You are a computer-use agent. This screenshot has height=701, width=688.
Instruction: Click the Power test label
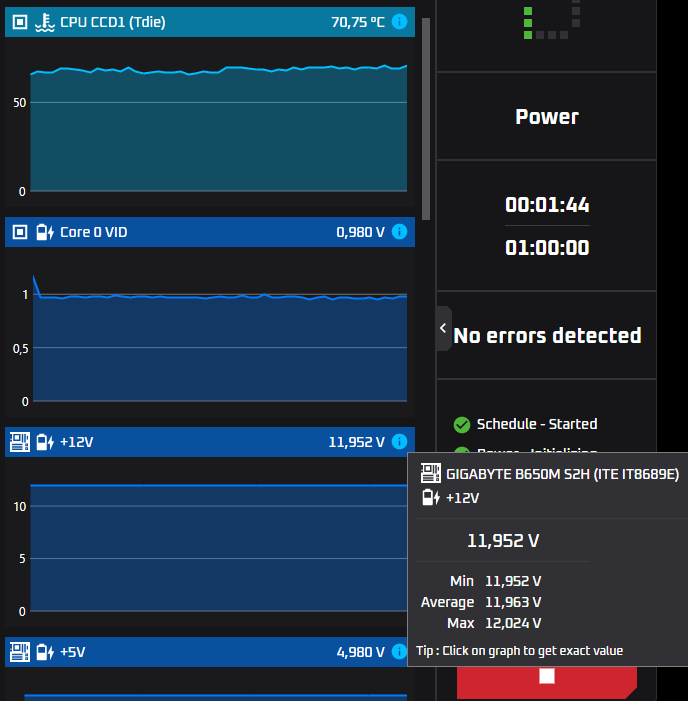pos(547,117)
